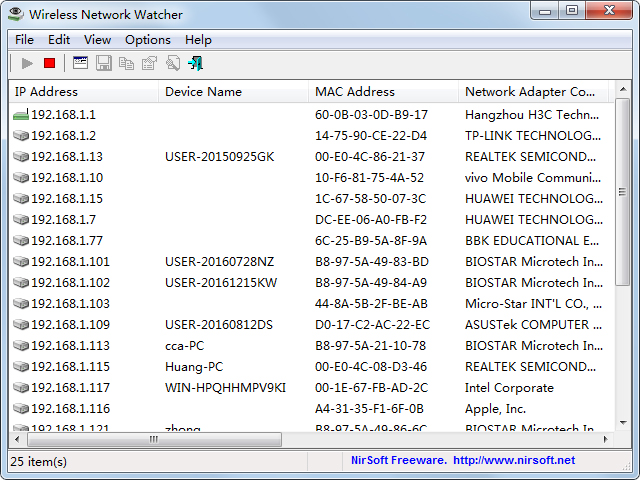
Task: Sort by the Device Name column header
Action: 233,91
